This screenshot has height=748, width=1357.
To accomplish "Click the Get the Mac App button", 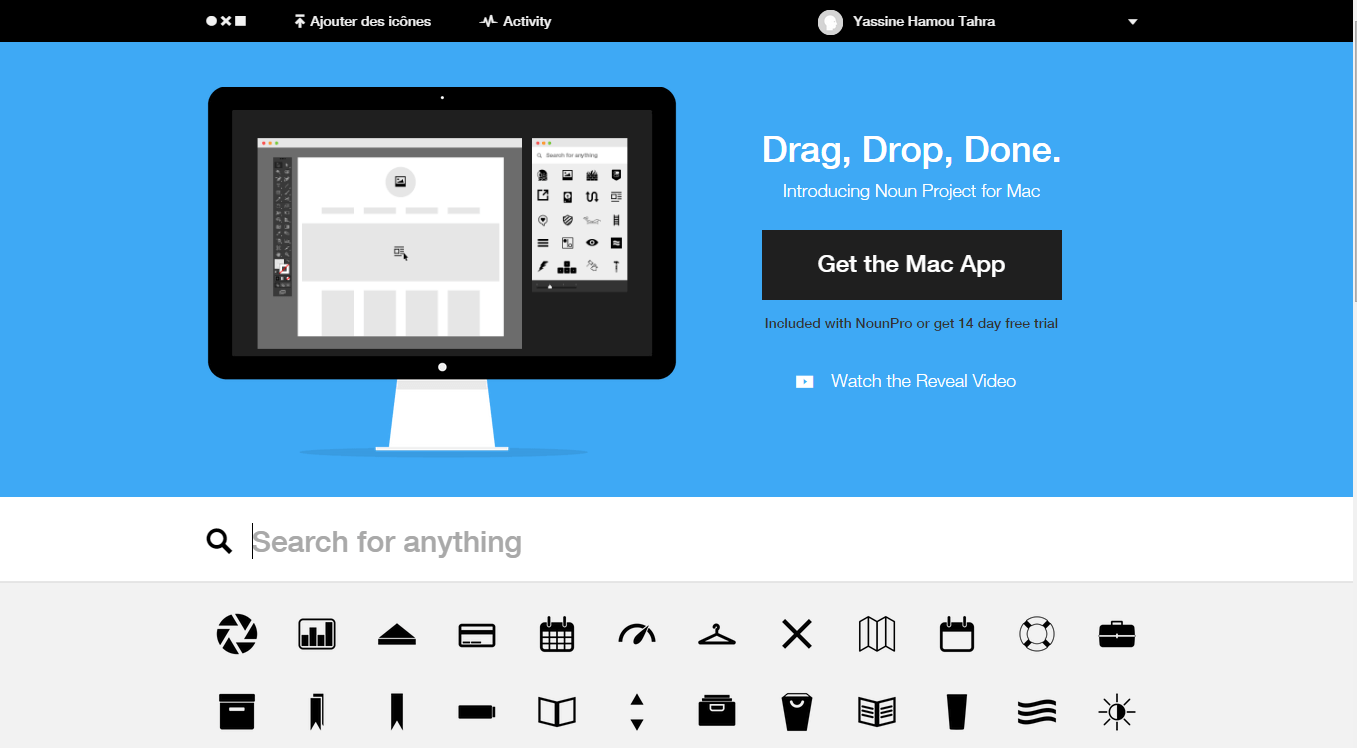I will pos(912,265).
